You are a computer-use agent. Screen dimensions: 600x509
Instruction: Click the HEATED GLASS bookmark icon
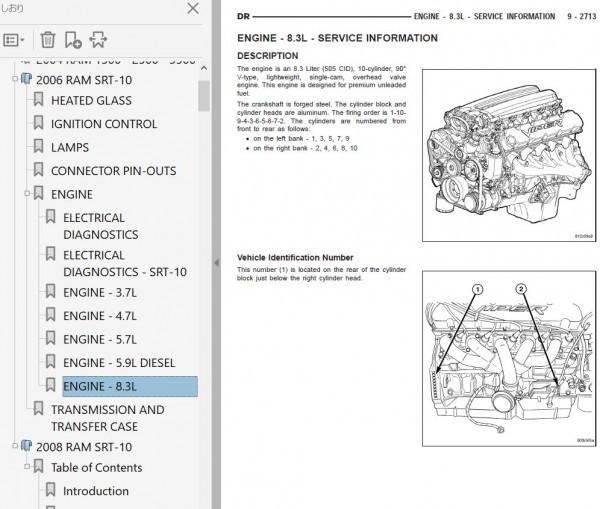click(38, 99)
